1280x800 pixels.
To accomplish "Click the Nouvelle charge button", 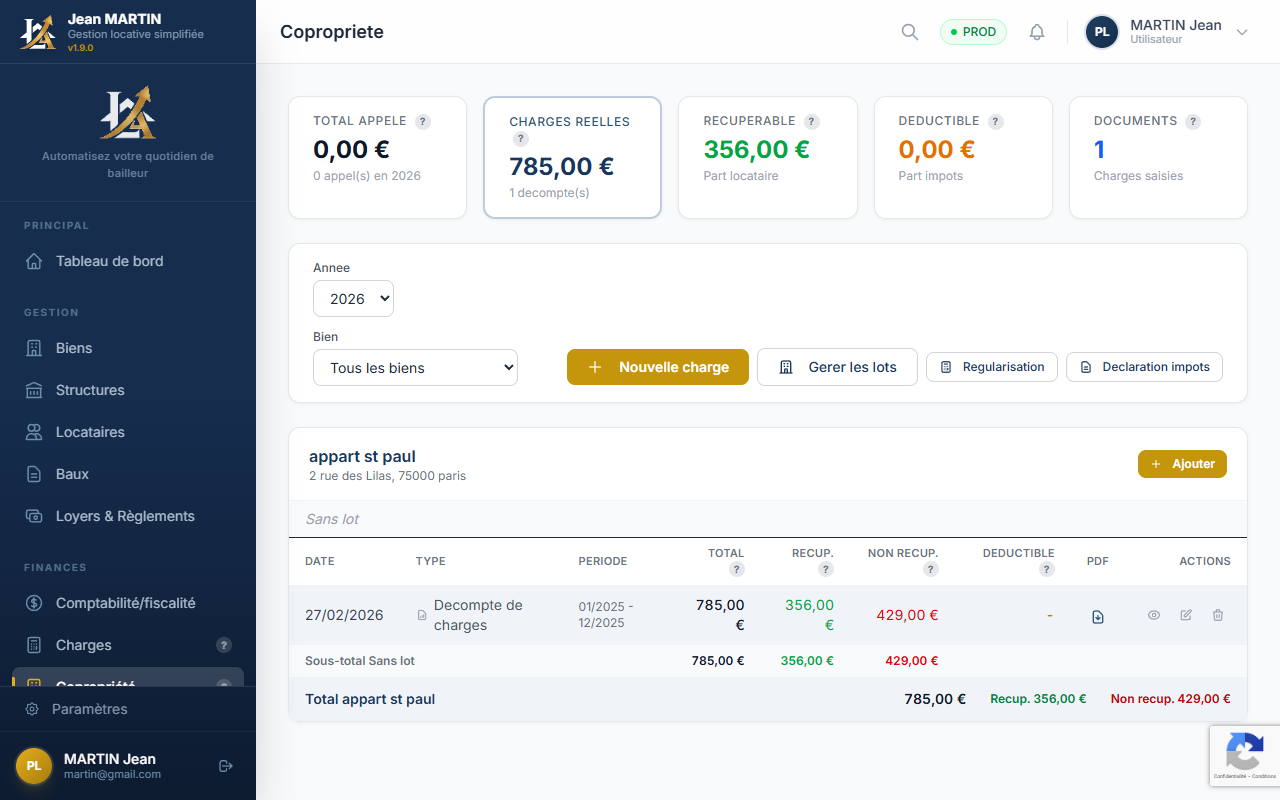I will point(657,367).
